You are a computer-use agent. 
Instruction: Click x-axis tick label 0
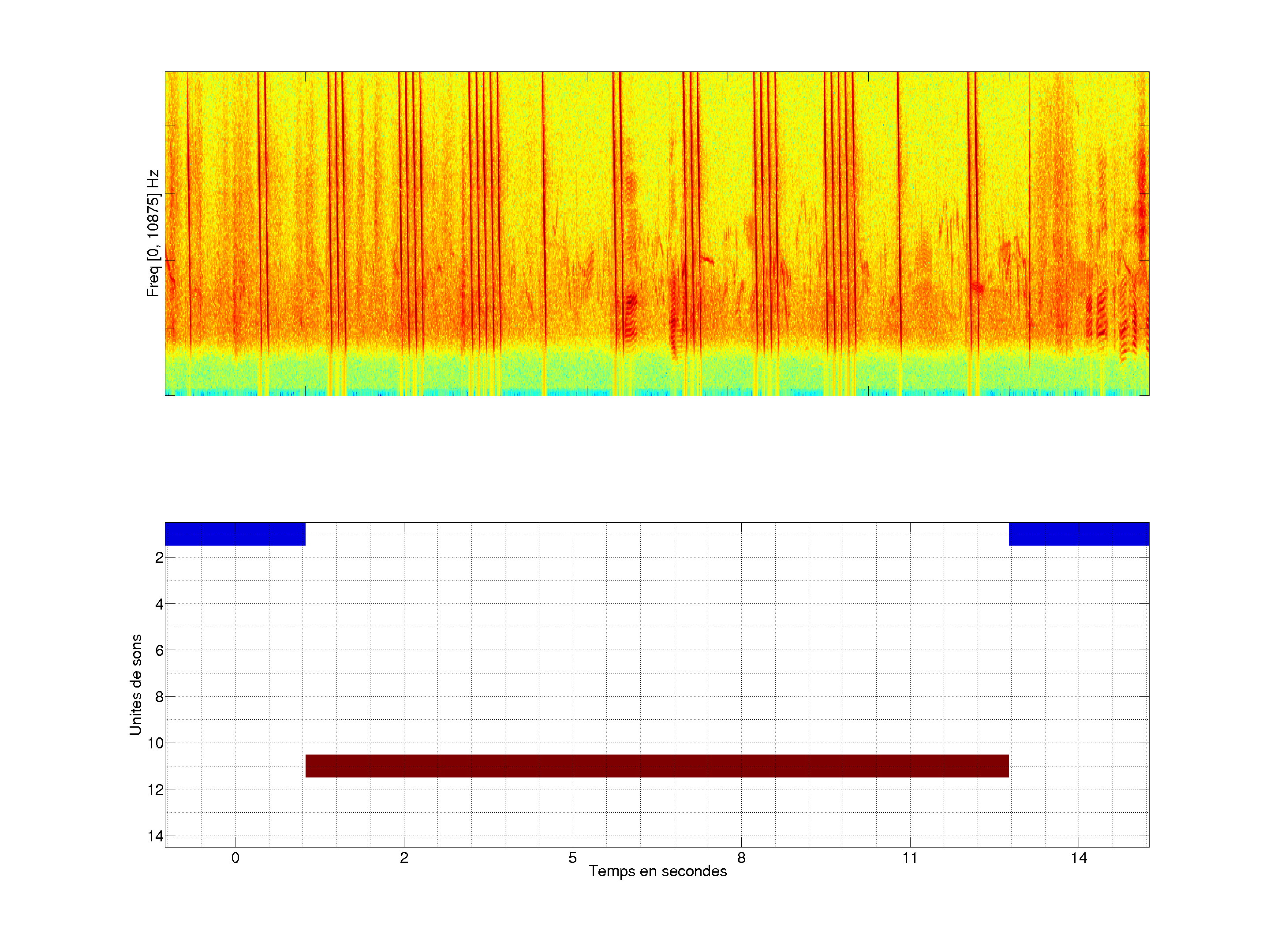click(x=235, y=858)
